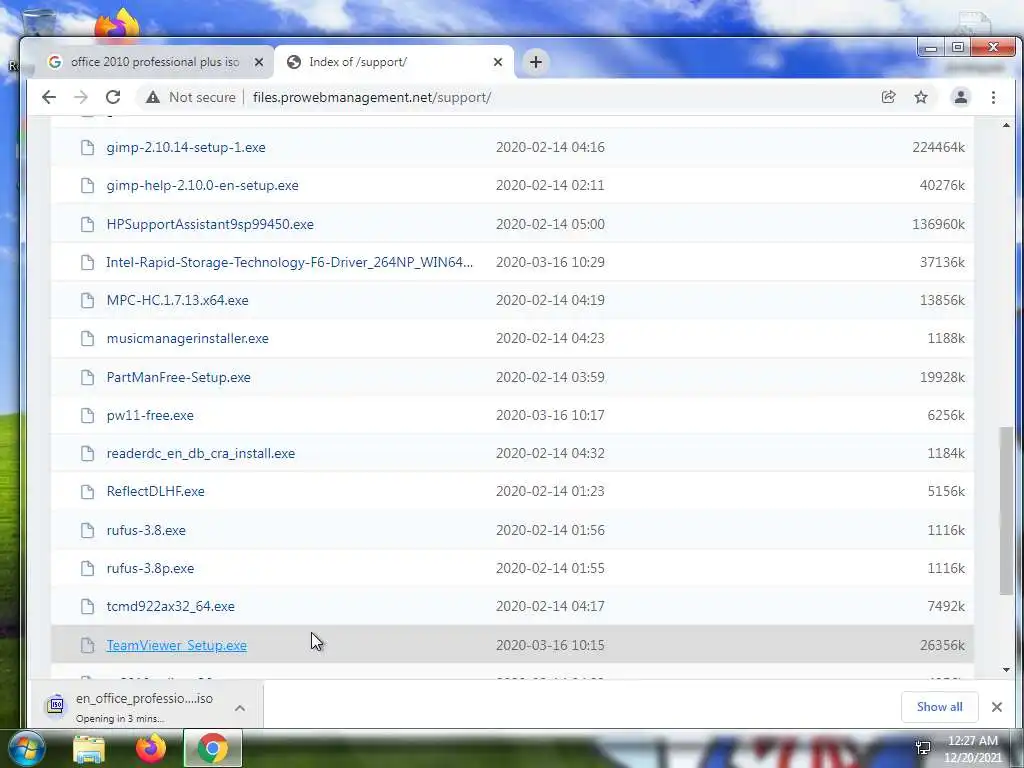Click Show all downloads

click(x=939, y=707)
